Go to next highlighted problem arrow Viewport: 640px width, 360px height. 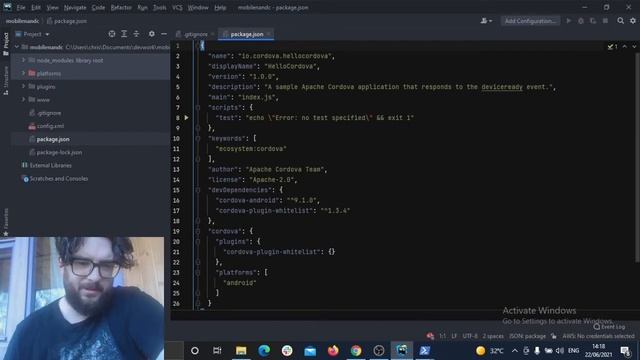(634, 47)
